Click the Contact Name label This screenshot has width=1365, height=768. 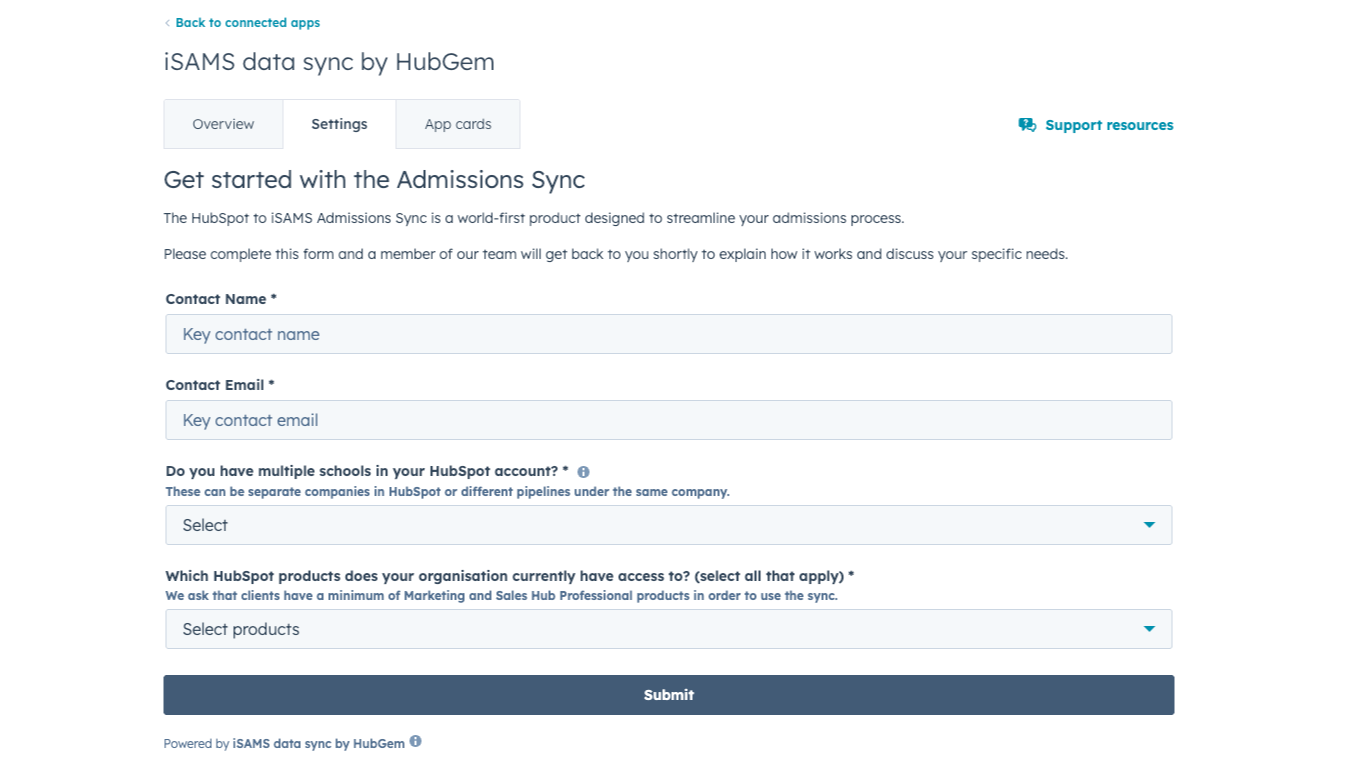[221, 299]
